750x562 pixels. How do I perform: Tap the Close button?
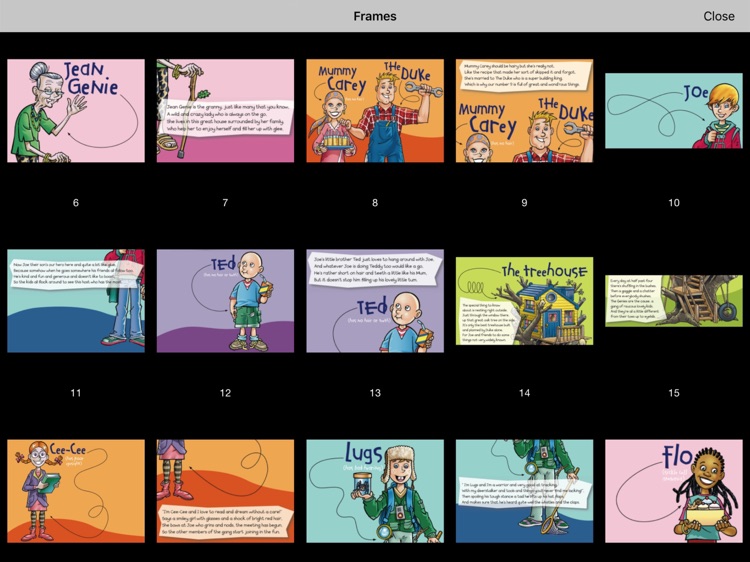(x=718, y=16)
